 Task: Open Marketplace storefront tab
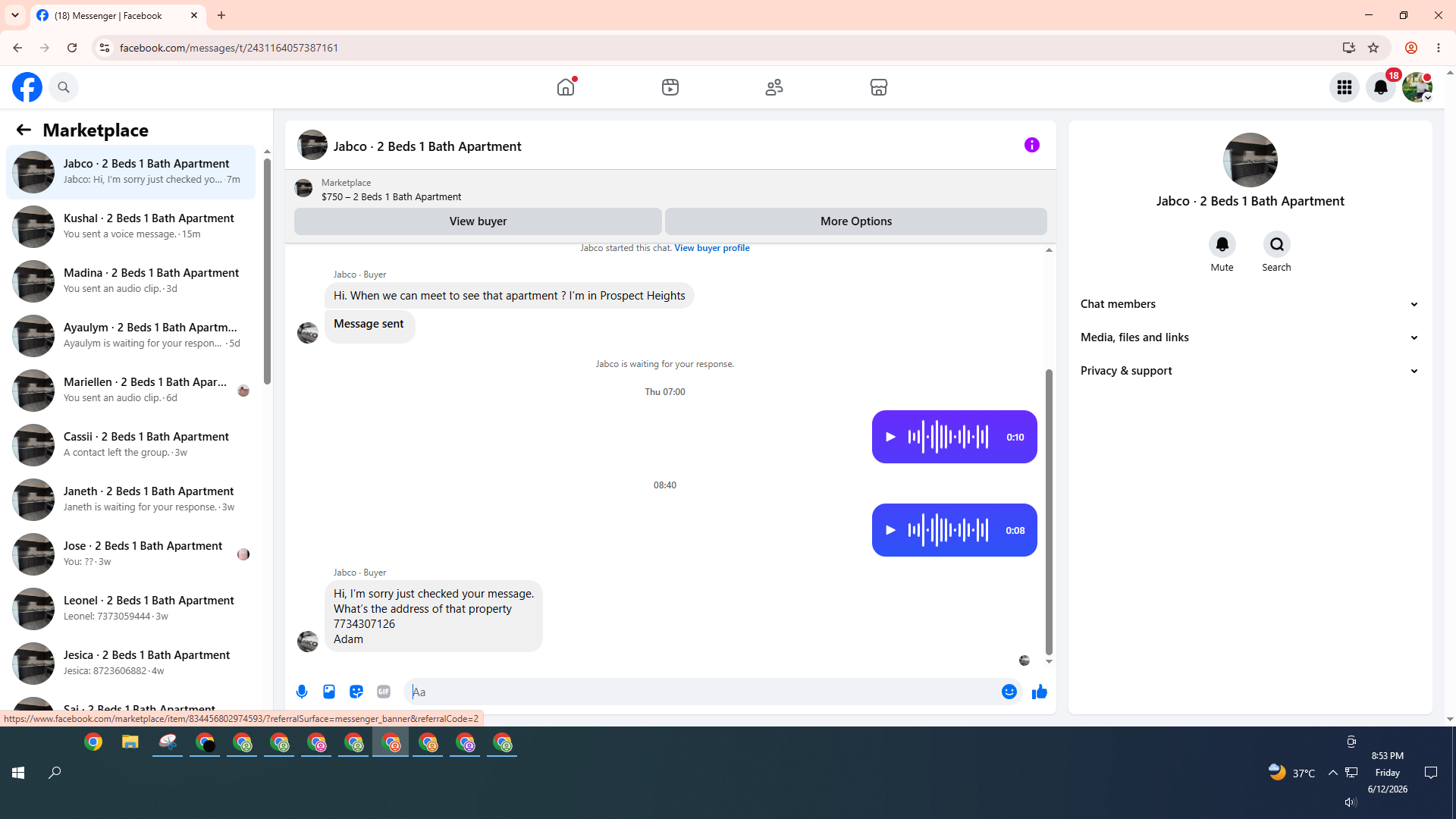tap(879, 87)
